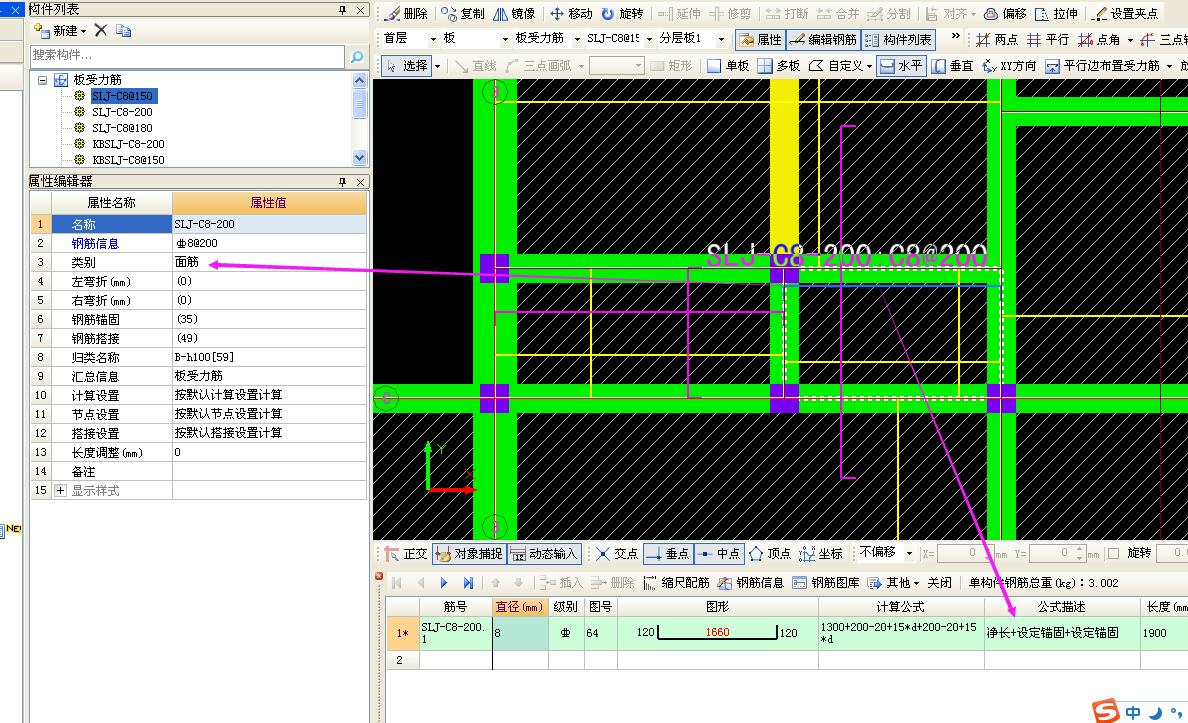Toggle 交点 (intersection) snap
Screen dimensions: 1188x723
coord(617,554)
